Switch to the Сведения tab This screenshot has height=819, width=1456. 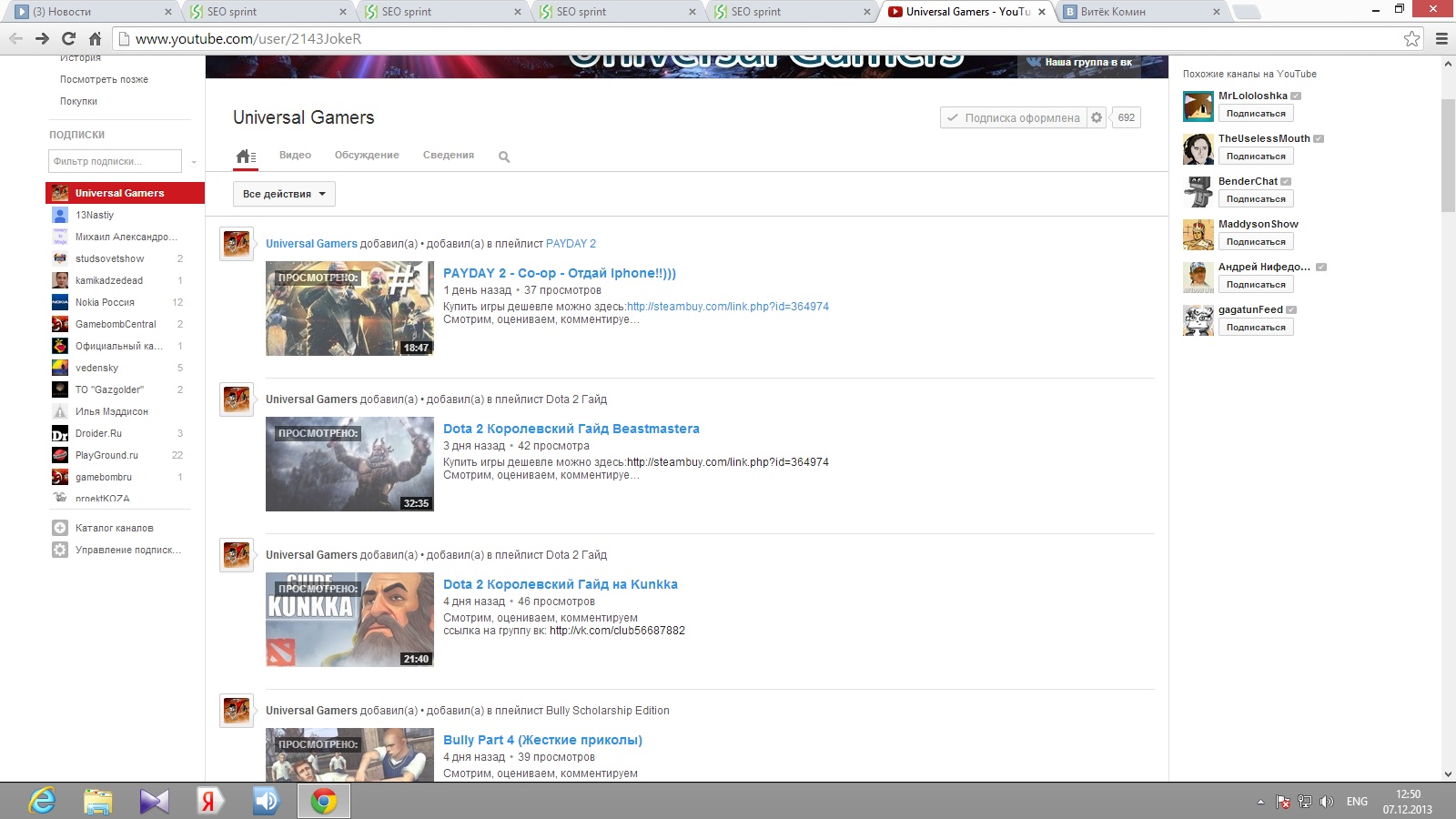(449, 155)
